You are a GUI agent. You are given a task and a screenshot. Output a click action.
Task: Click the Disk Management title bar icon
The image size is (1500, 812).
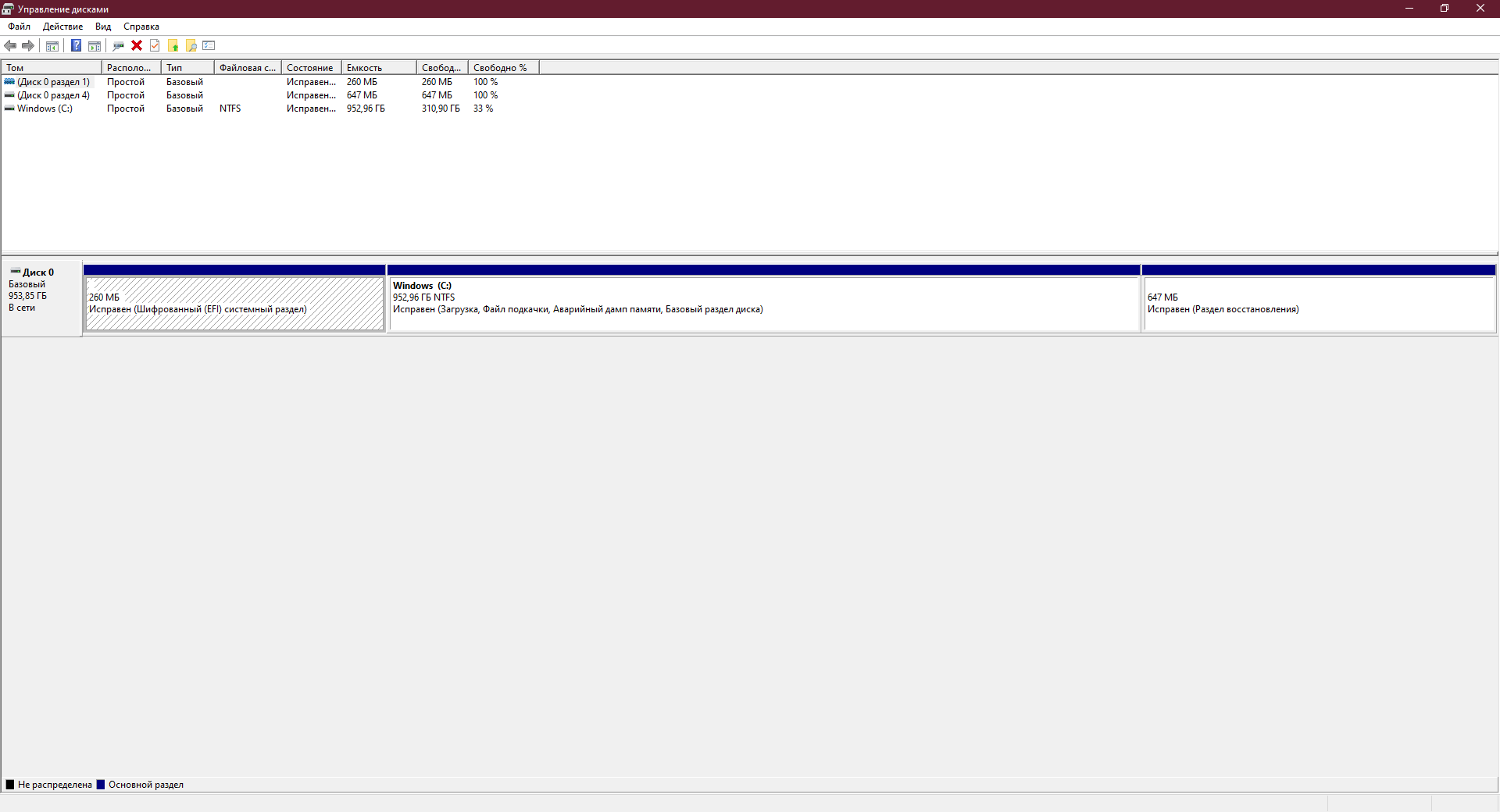coord(8,9)
